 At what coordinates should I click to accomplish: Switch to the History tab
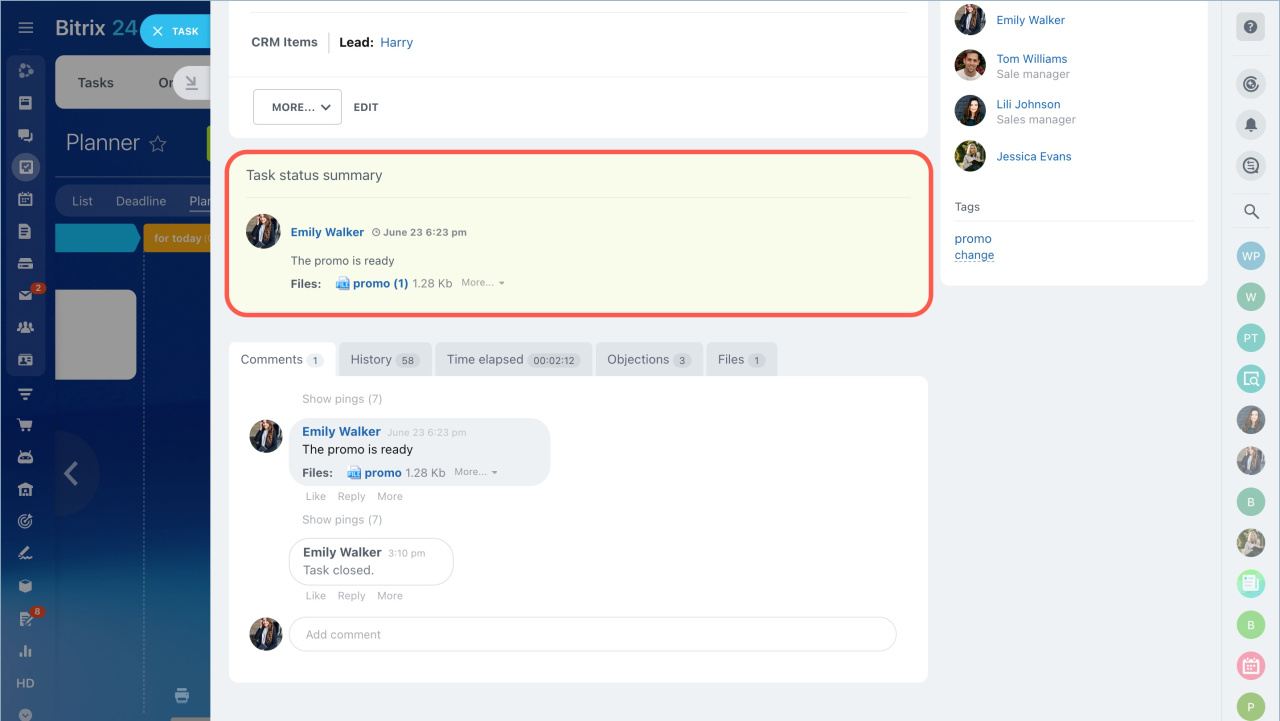tap(385, 360)
